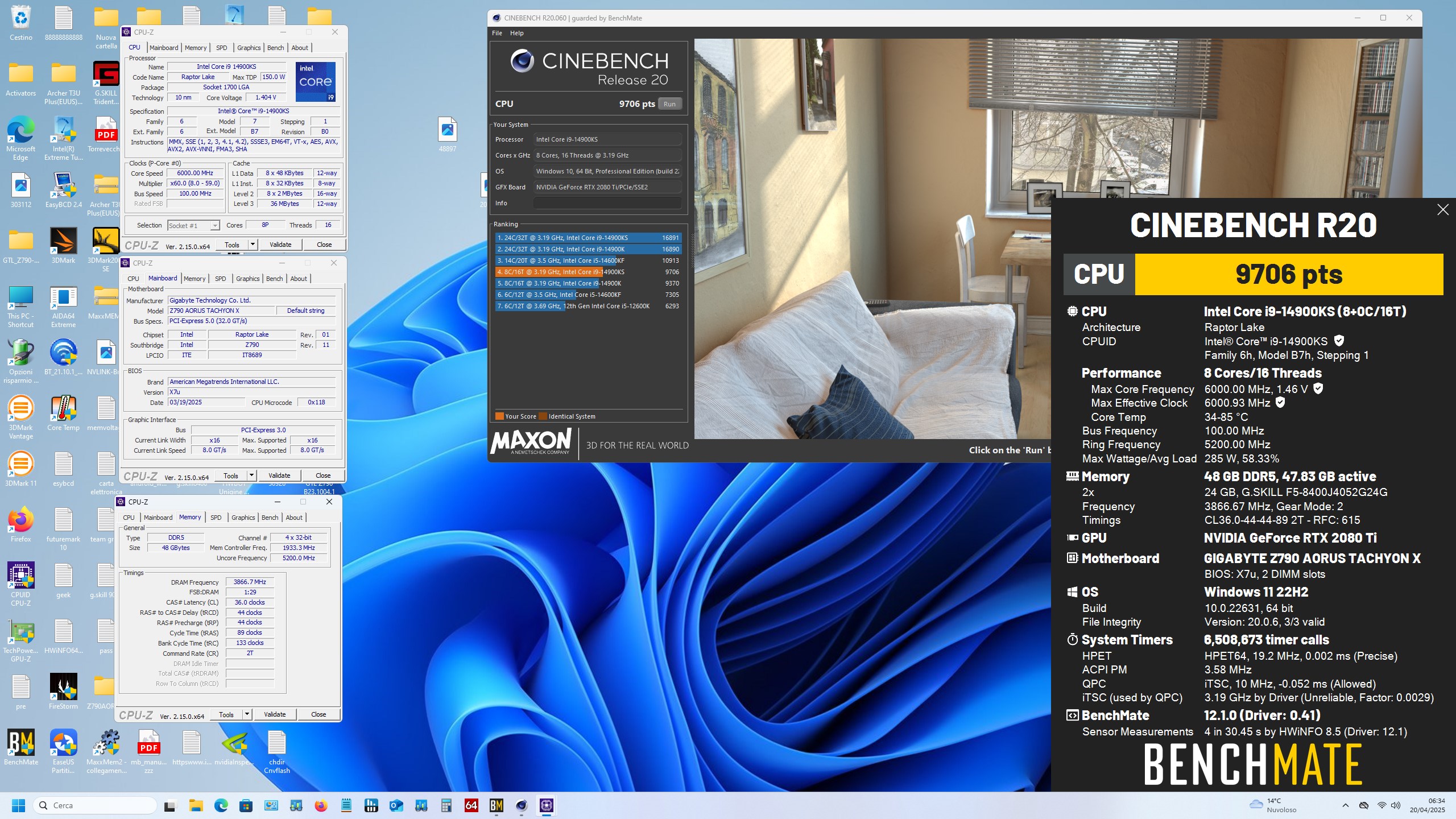Open EaseUS Partition desktop shortcut
Viewport: 1456px width, 819px height.
63,751
